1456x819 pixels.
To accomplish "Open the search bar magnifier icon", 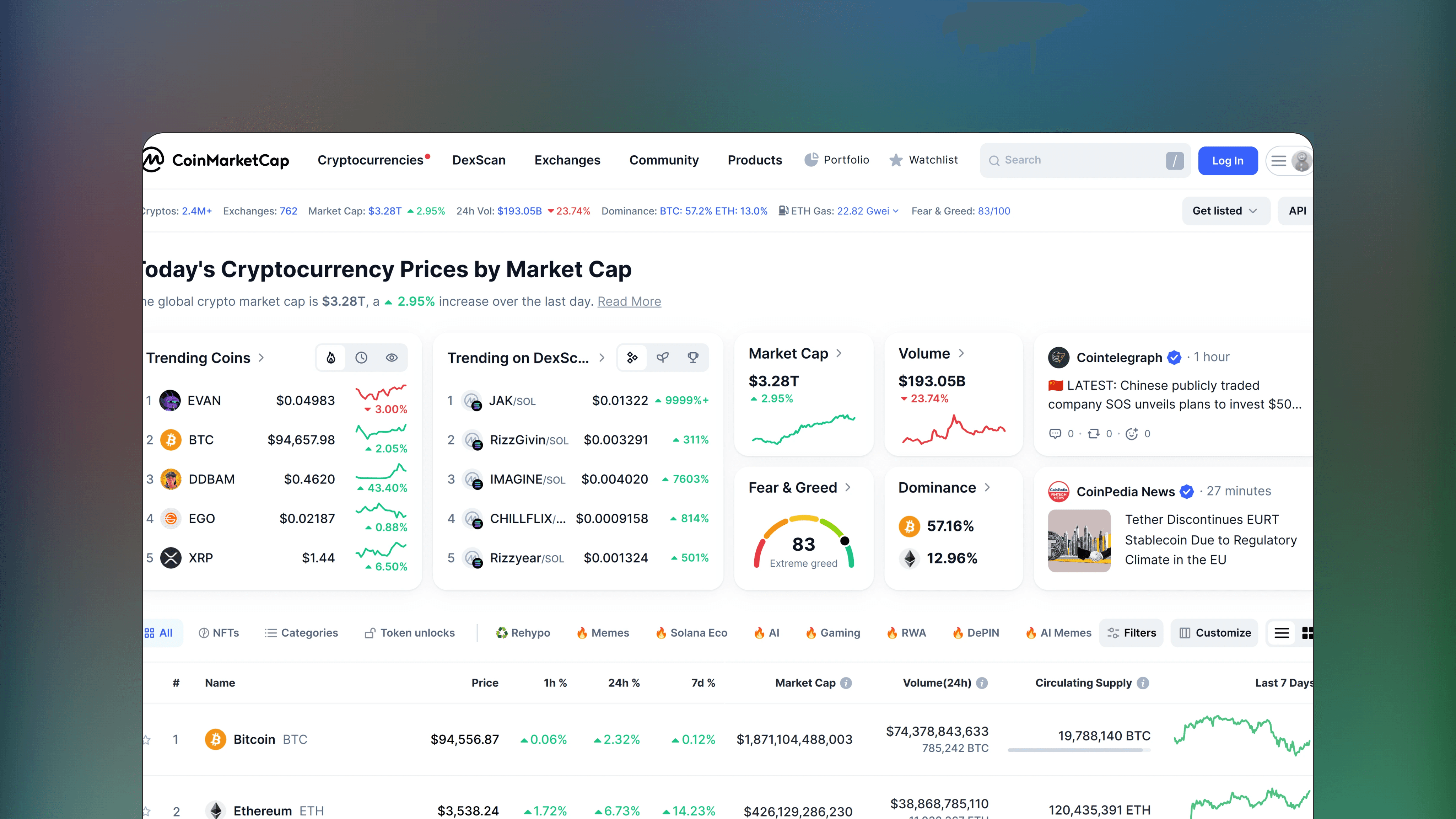I will (x=995, y=160).
